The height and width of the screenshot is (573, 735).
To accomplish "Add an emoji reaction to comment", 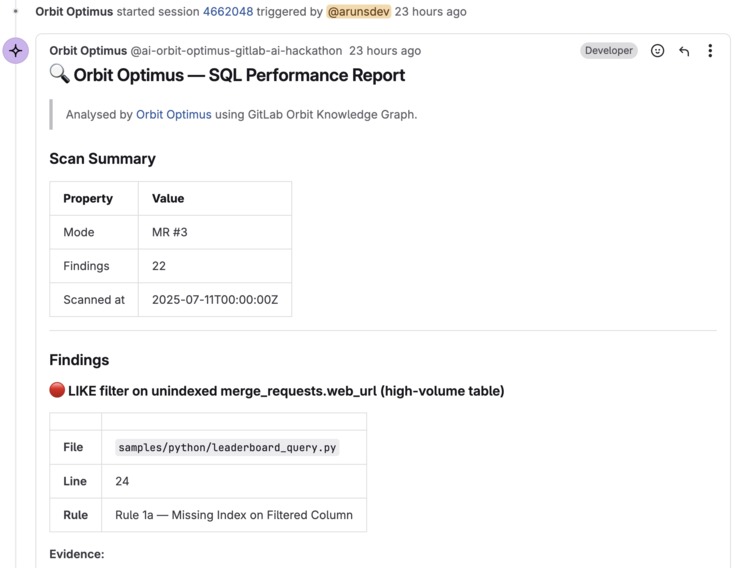I will pos(657,51).
